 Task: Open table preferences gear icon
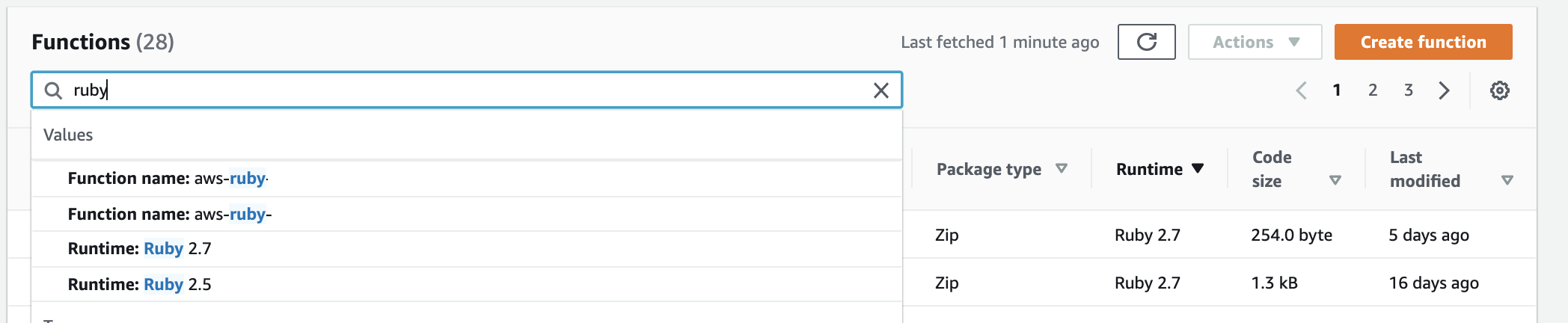pos(1499,90)
